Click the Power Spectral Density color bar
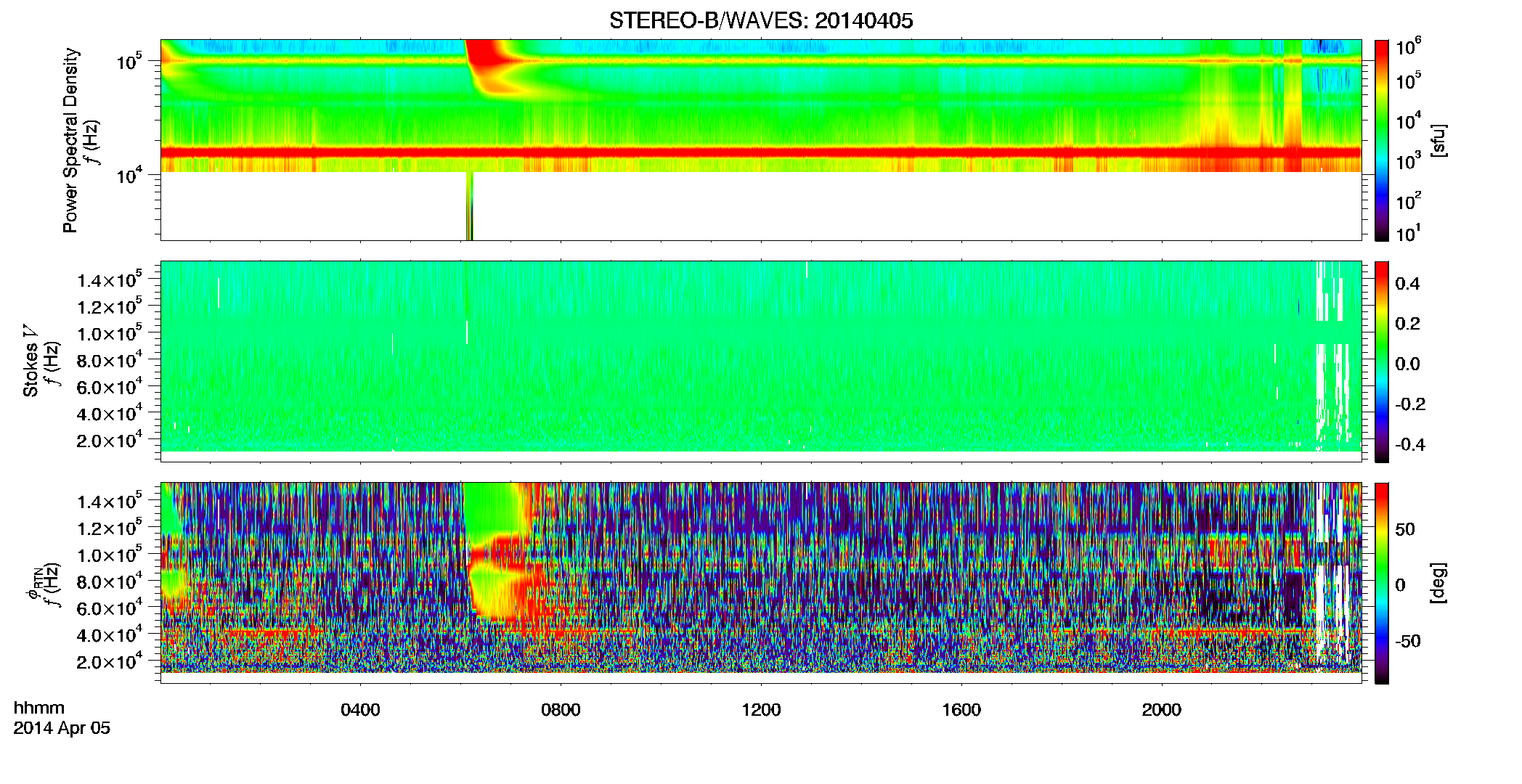This screenshot has height=784, width=1522. click(x=1382, y=140)
